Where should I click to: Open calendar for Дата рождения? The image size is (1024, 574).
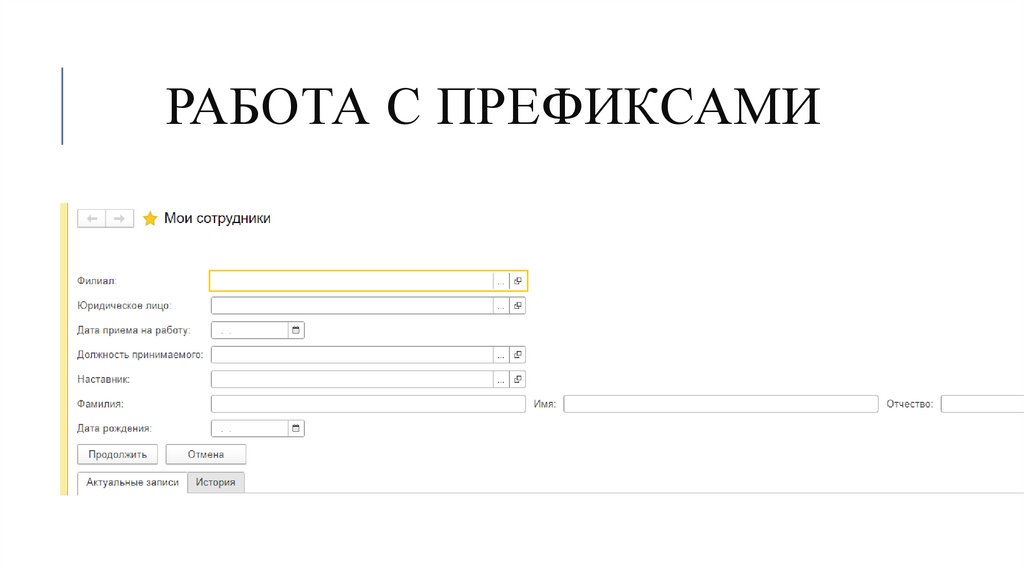click(x=296, y=428)
